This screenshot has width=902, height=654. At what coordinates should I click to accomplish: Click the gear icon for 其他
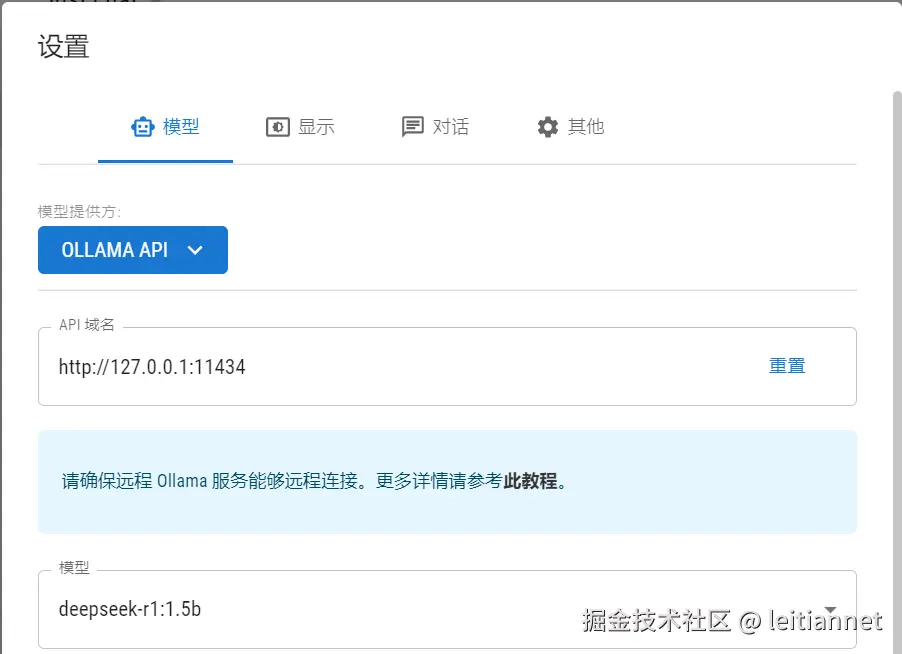pyautogui.click(x=548, y=127)
